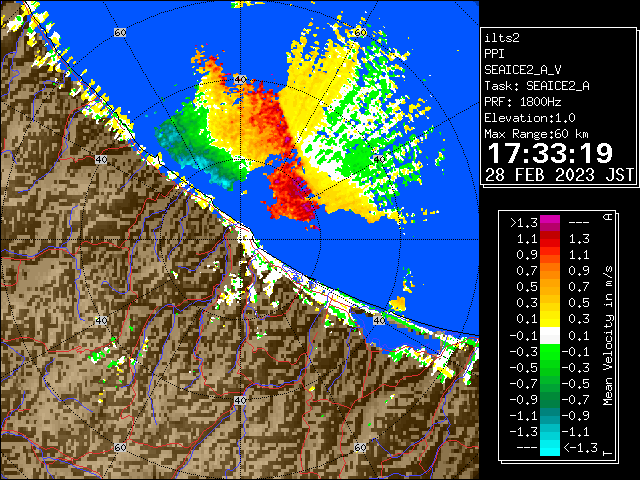Image resolution: width=640 pixels, height=480 pixels.
Task: Click the 'Max Range:60 km' line
Action: point(536,134)
